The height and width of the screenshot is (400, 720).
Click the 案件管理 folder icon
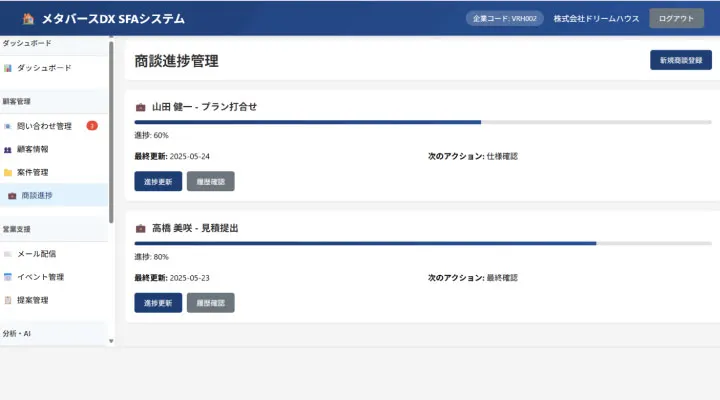[8, 173]
